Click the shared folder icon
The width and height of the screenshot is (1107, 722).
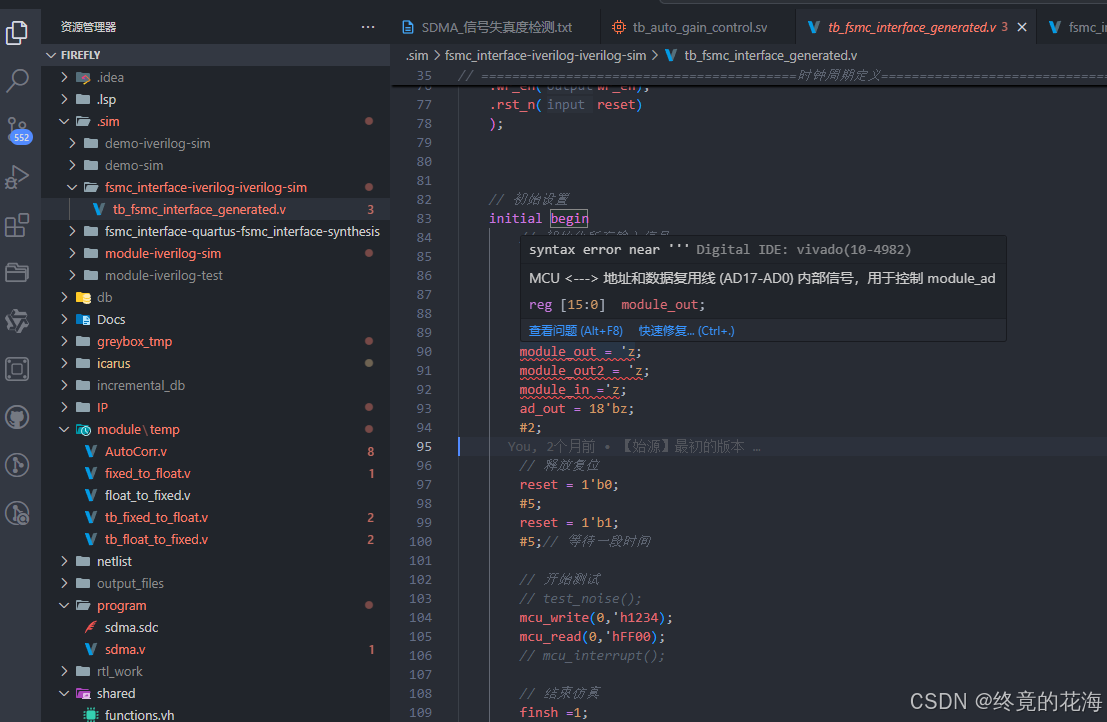pos(83,693)
